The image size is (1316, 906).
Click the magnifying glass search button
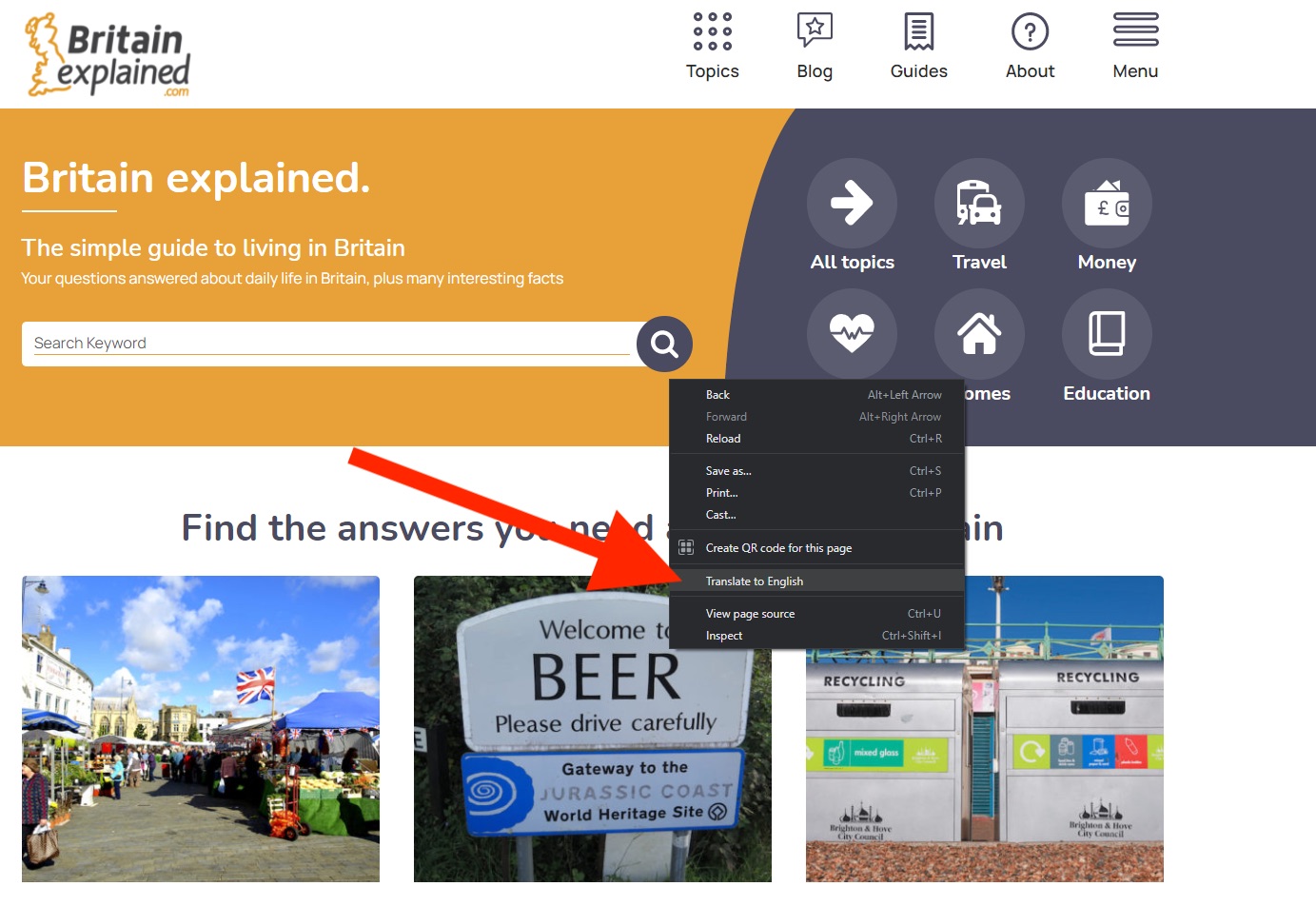(664, 344)
